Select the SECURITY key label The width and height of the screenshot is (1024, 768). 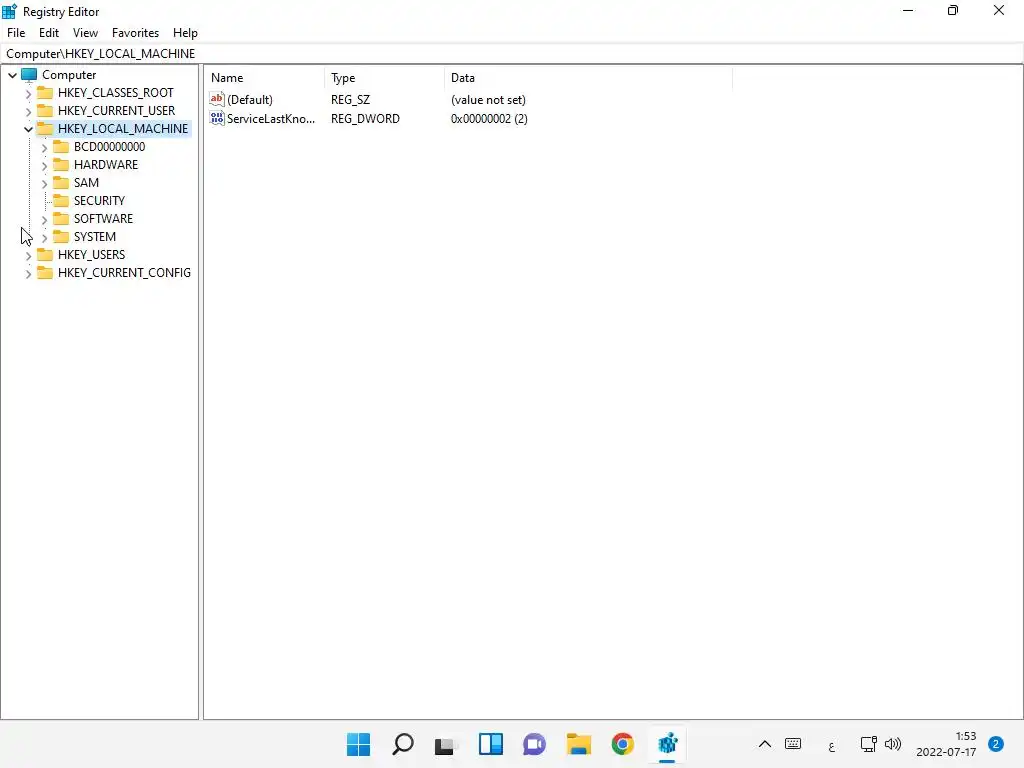click(99, 200)
